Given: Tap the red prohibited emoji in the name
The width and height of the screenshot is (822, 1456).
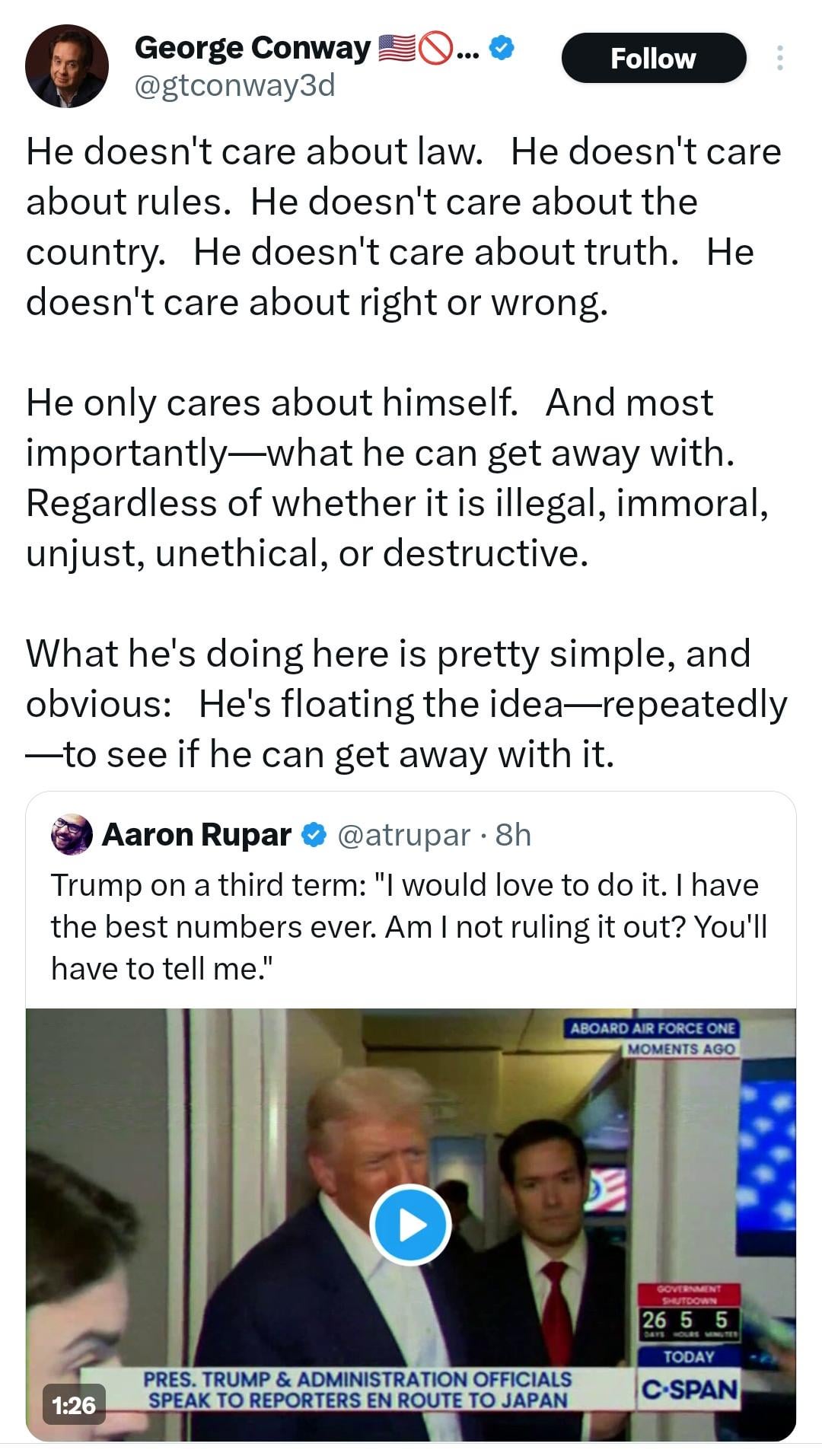Looking at the screenshot, I should coord(436,49).
